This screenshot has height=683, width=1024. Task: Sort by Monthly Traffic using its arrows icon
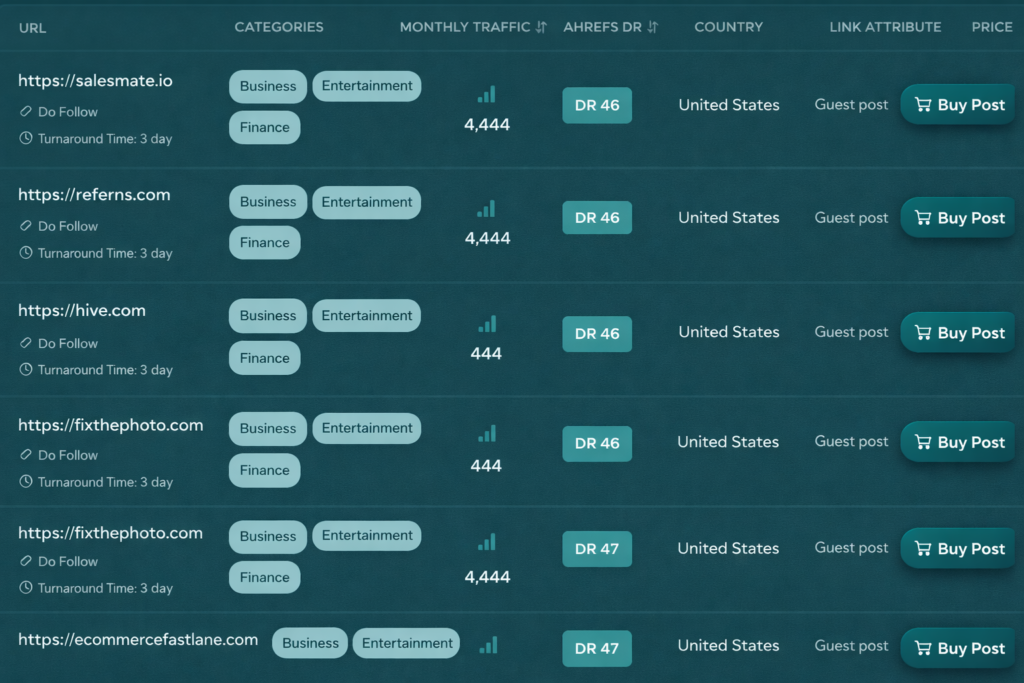[541, 27]
